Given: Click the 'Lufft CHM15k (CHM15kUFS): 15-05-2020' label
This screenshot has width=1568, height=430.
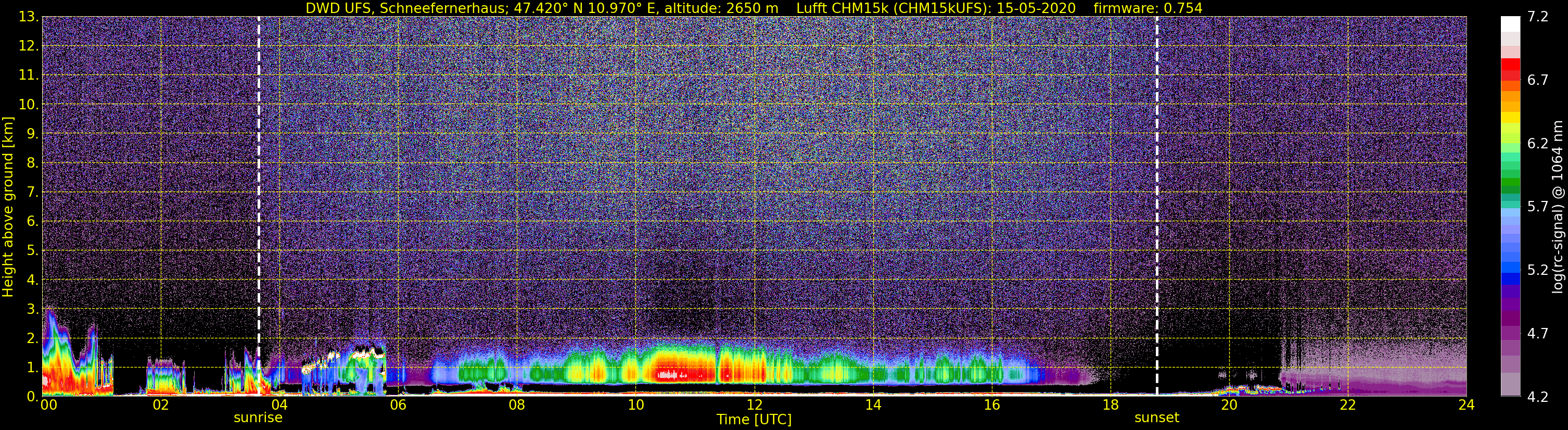Looking at the screenshot, I should (x=936, y=8).
